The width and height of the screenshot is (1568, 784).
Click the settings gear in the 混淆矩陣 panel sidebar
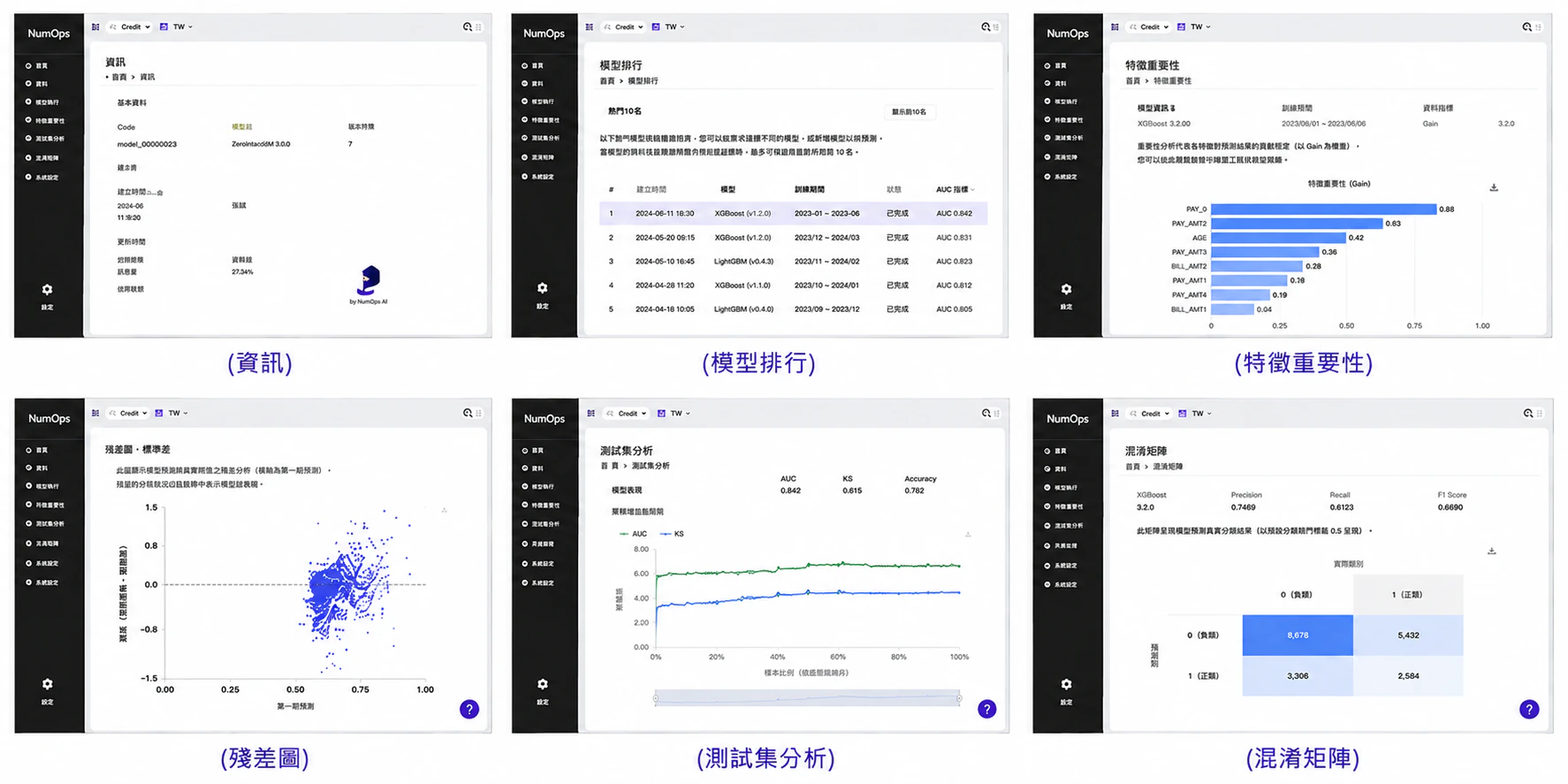coord(1066,684)
